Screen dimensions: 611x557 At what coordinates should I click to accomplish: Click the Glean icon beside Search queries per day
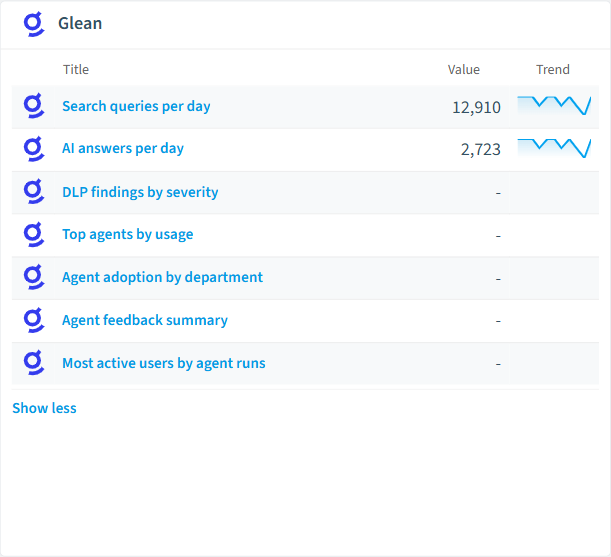(x=34, y=106)
